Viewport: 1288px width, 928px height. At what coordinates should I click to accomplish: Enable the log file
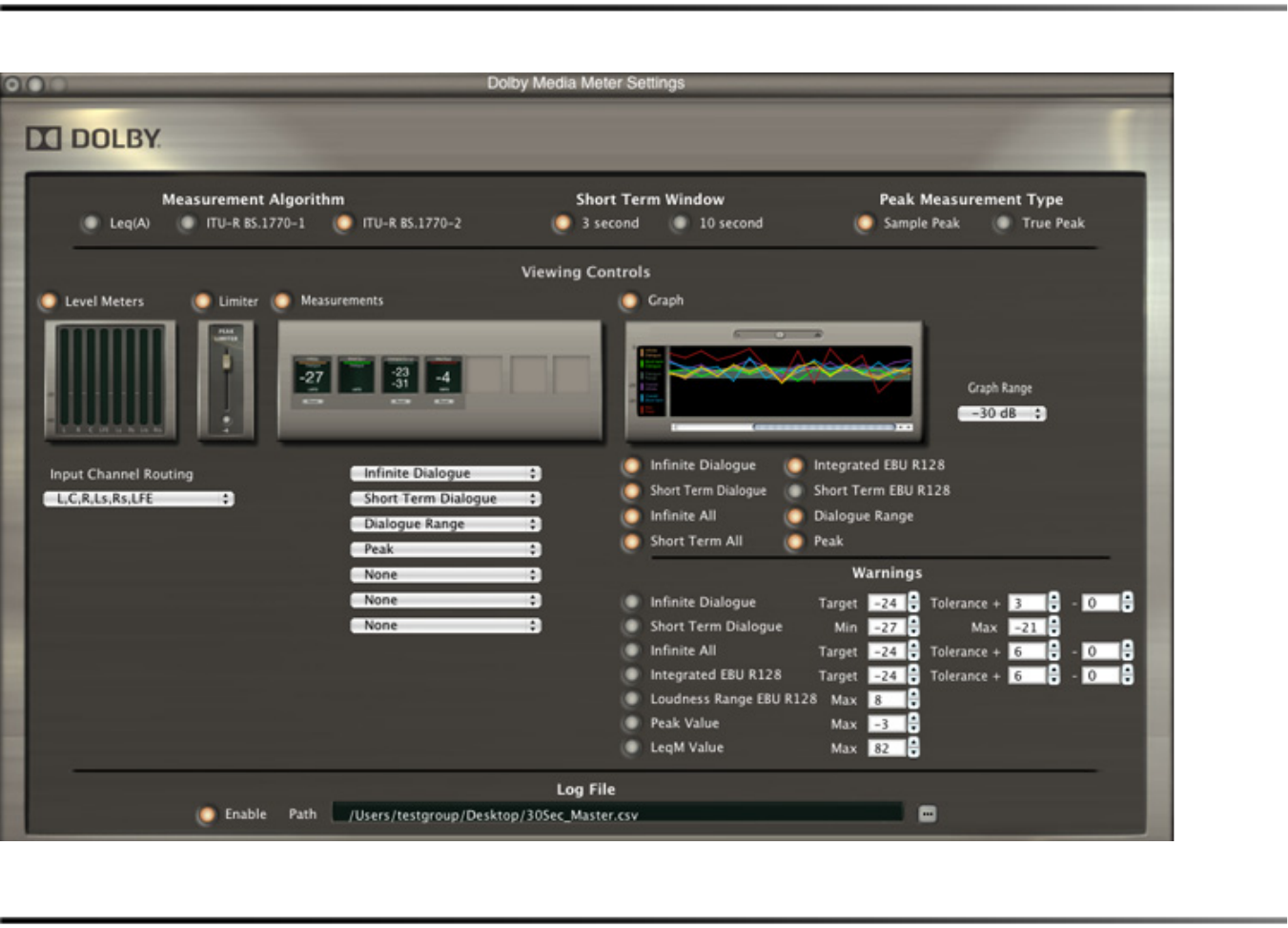click(207, 815)
